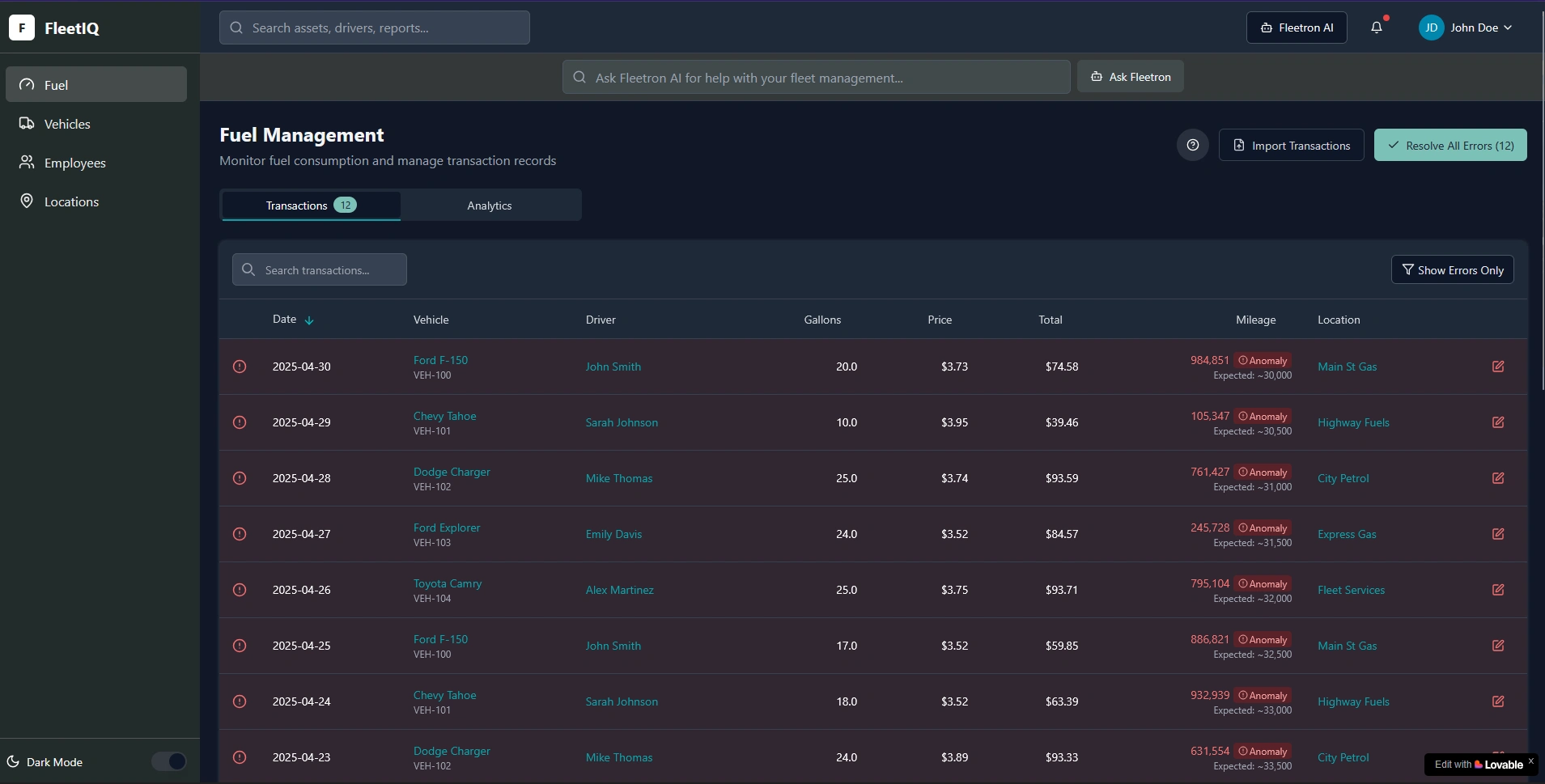The height and width of the screenshot is (784, 1545).
Task: Focus the Search assets, drivers, reports field
Action: [375, 28]
